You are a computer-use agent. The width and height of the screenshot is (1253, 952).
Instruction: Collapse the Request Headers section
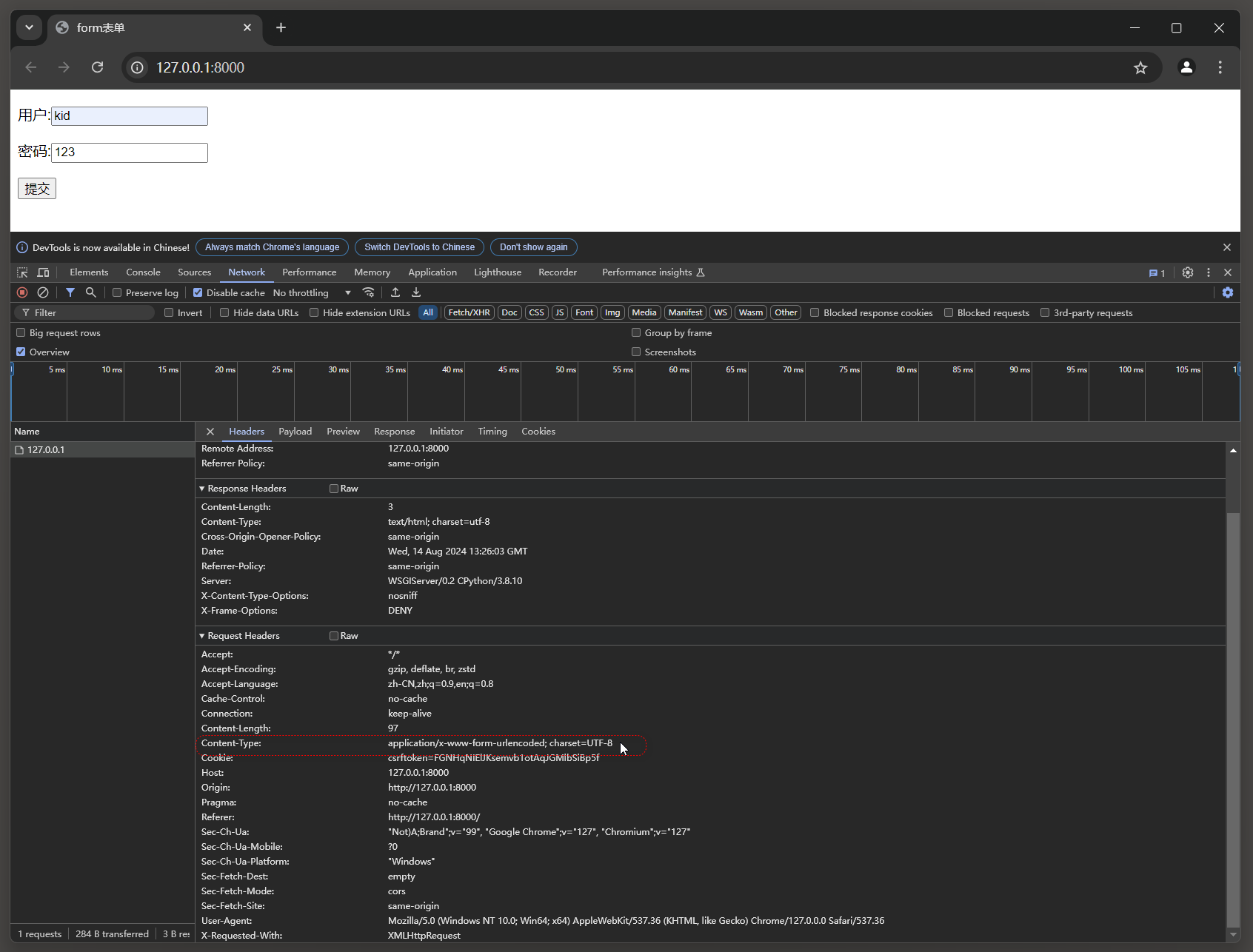202,636
